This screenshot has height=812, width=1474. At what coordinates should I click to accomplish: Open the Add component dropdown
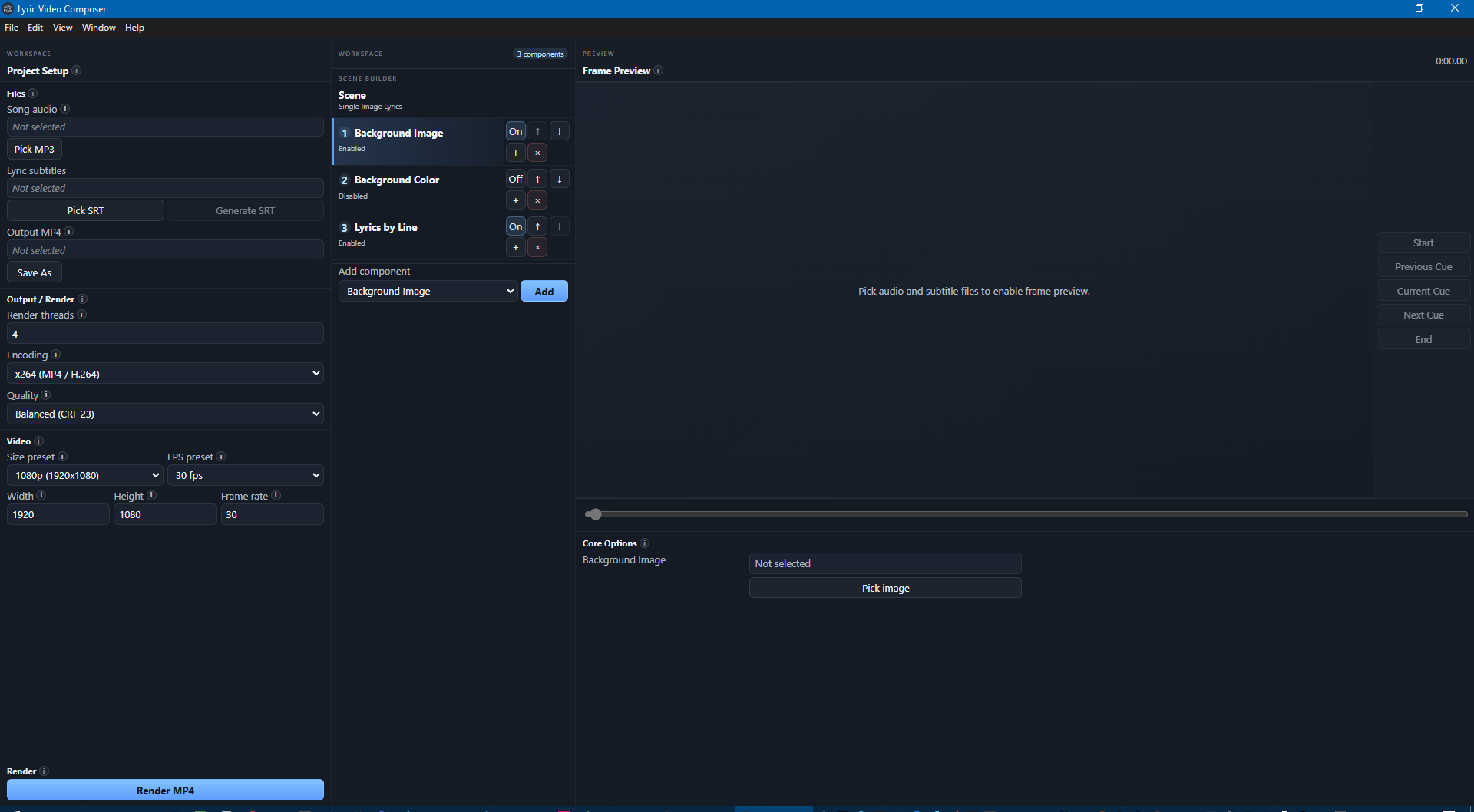(428, 291)
